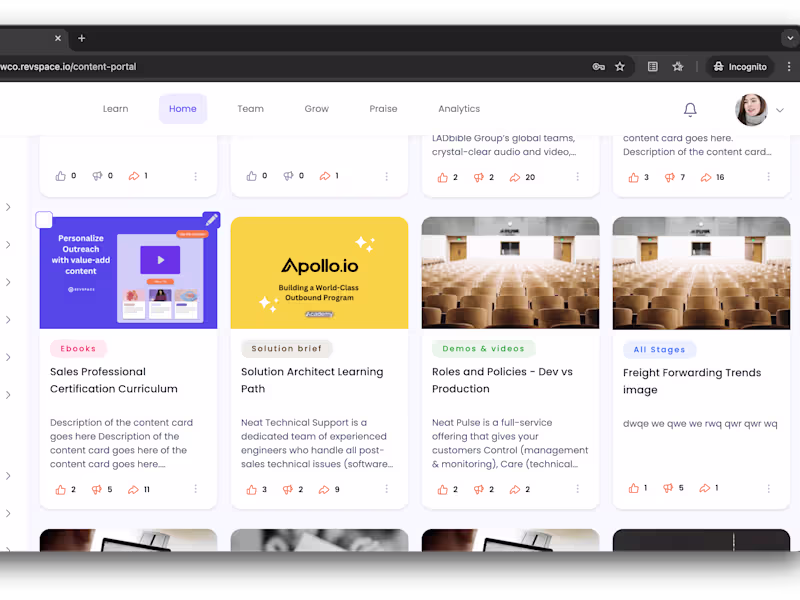Image resolution: width=800 pixels, height=600 pixels.
Task: Tick the checkbox on Sales Professional card
Action: (44, 220)
